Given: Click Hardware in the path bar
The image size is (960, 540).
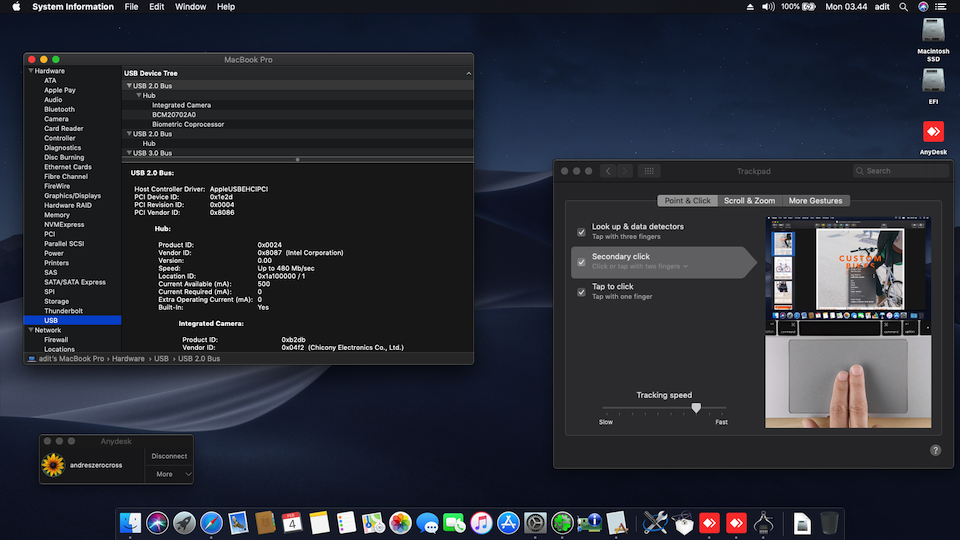Looking at the screenshot, I should (x=128, y=359).
